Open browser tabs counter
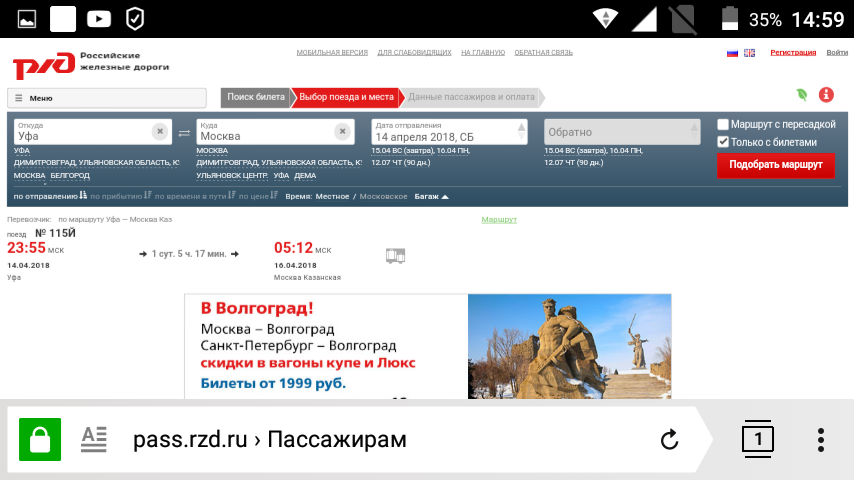Viewport: 854px width, 480px height. (758, 439)
